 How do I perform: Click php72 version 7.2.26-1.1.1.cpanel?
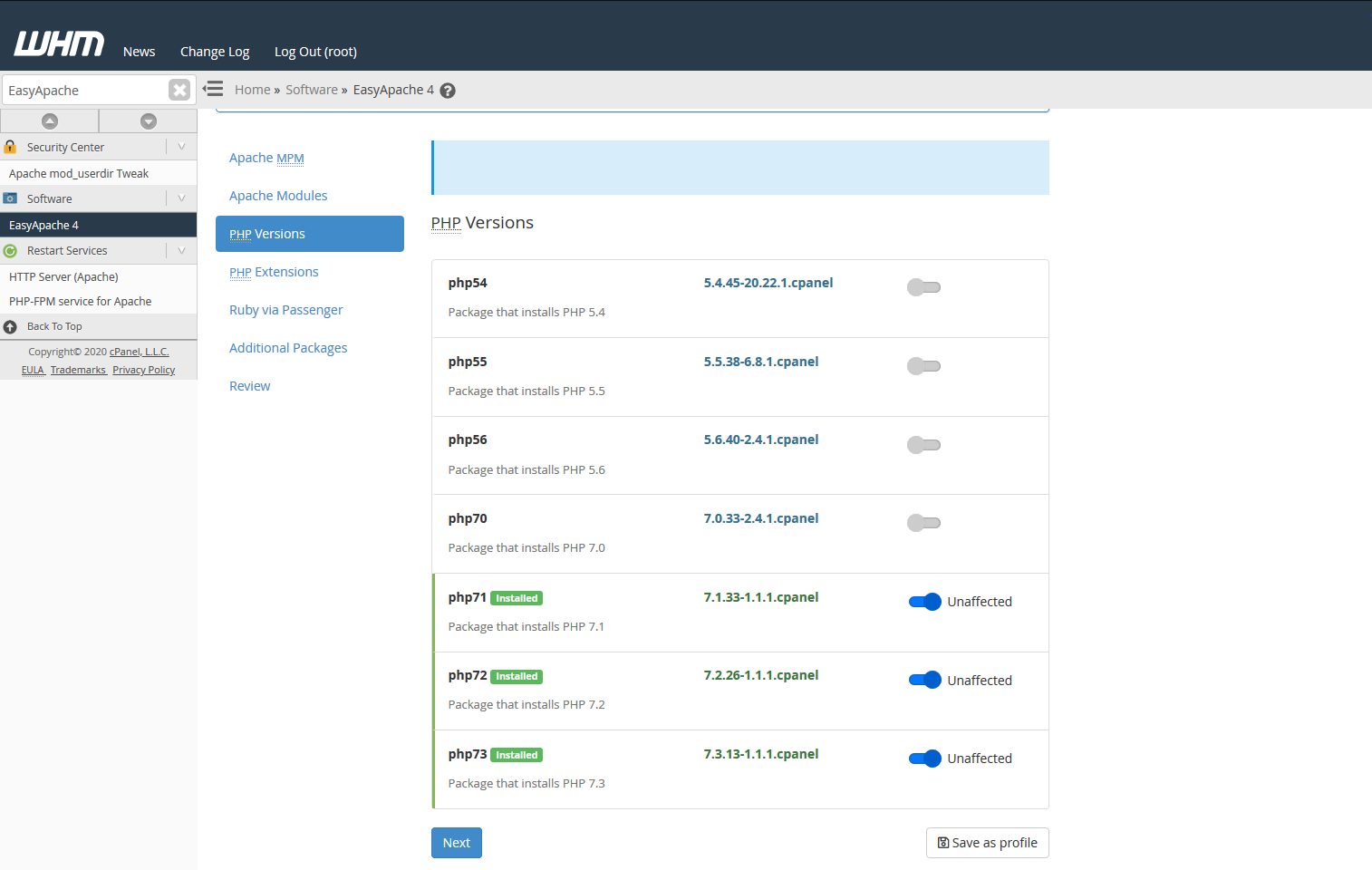click(x=761, y=675)
